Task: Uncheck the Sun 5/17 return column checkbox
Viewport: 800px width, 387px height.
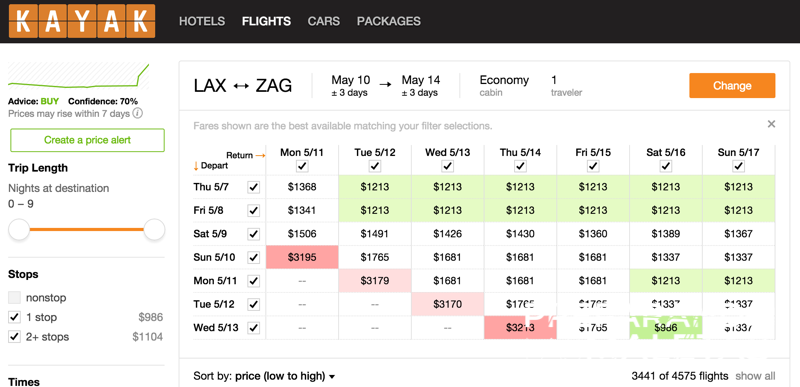Action: (x=738, y=166)
